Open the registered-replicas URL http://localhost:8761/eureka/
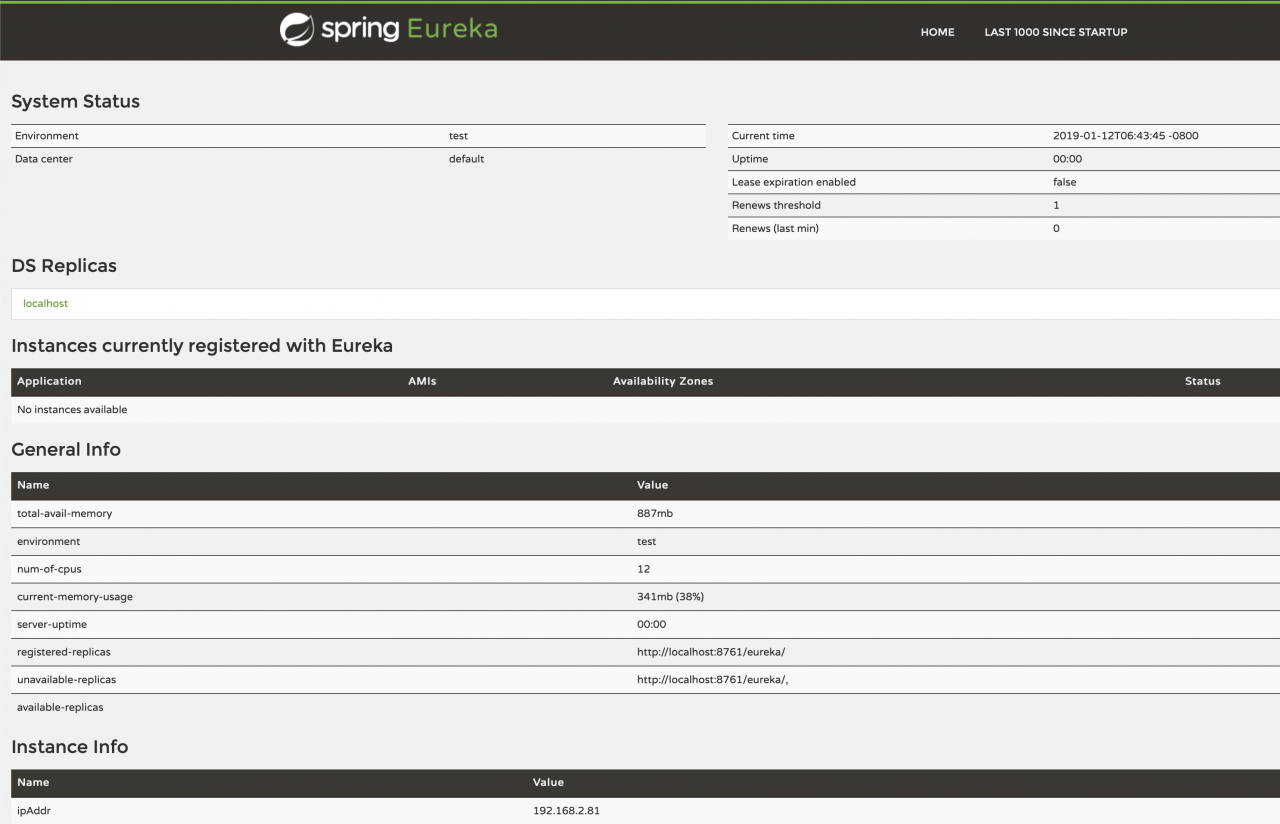Viewport: 1280px width, 824px height. [711, 651]
